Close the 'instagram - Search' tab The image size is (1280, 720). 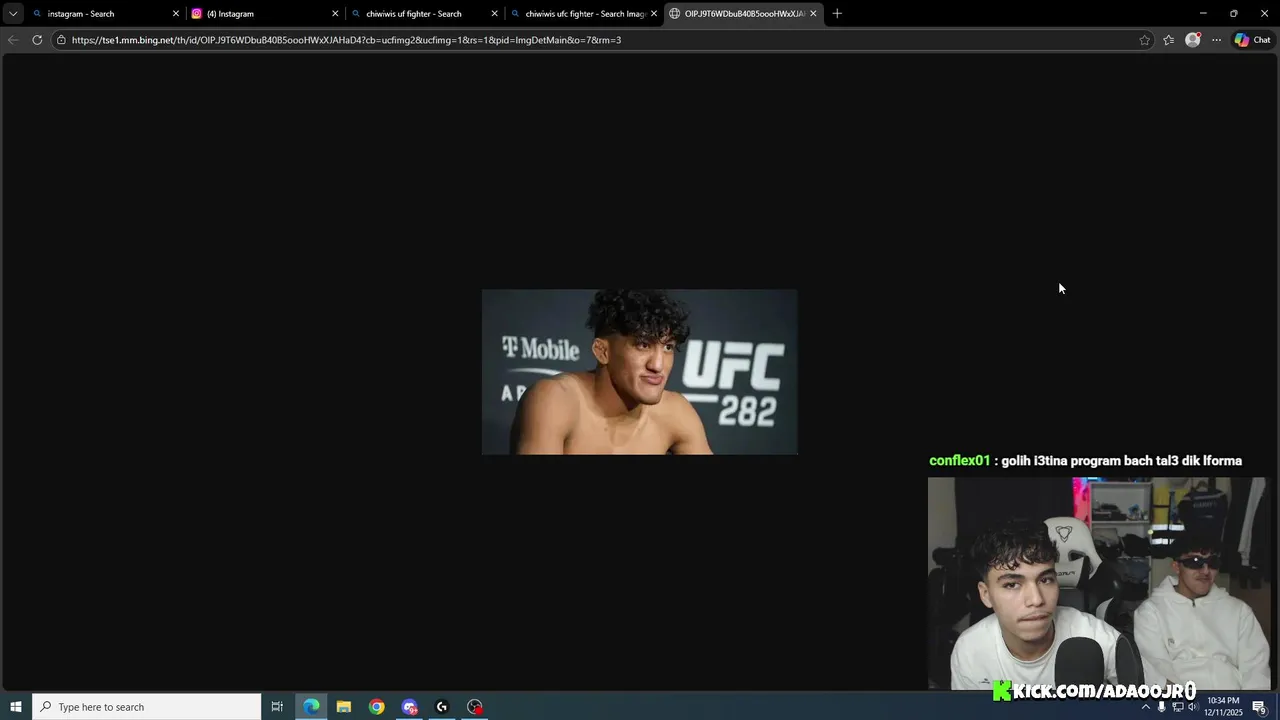(x=176, y=14)
